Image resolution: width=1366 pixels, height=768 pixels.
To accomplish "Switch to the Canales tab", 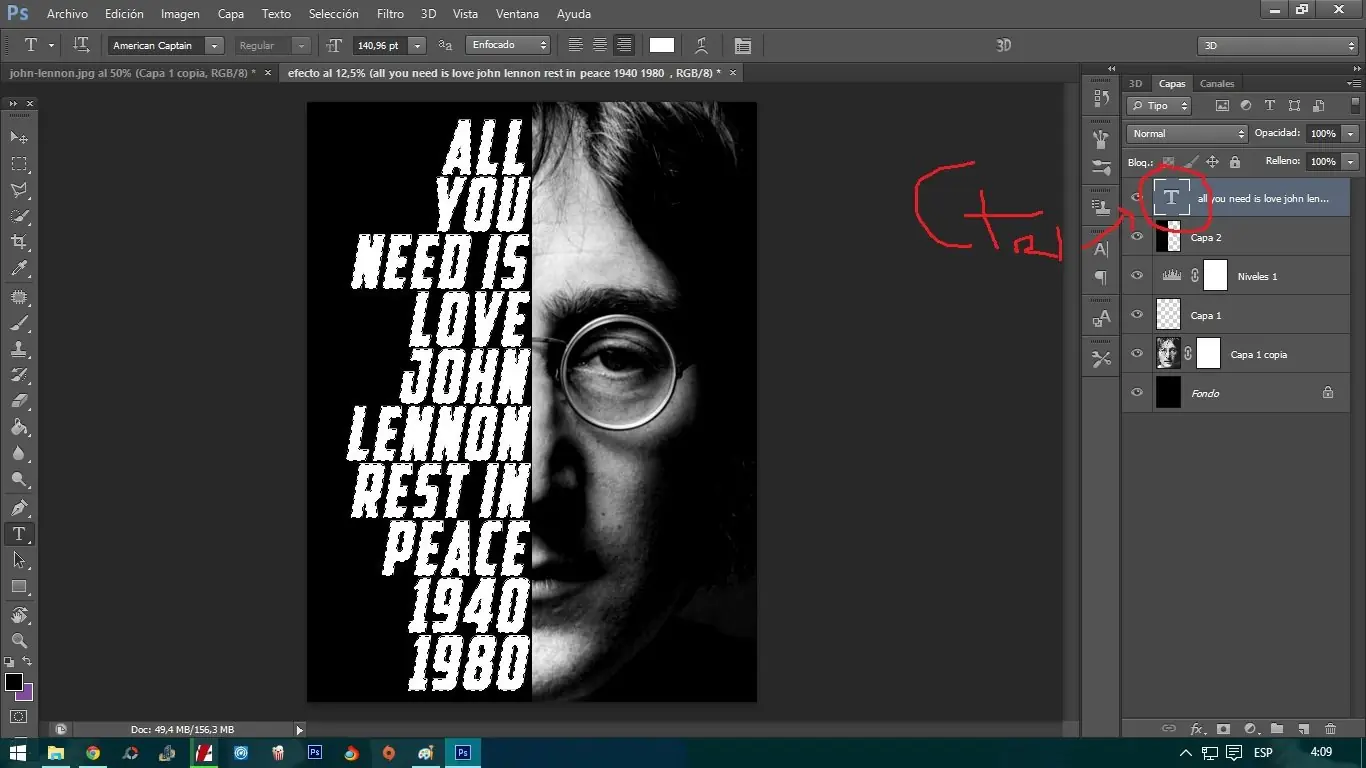I will (1217, 83).
